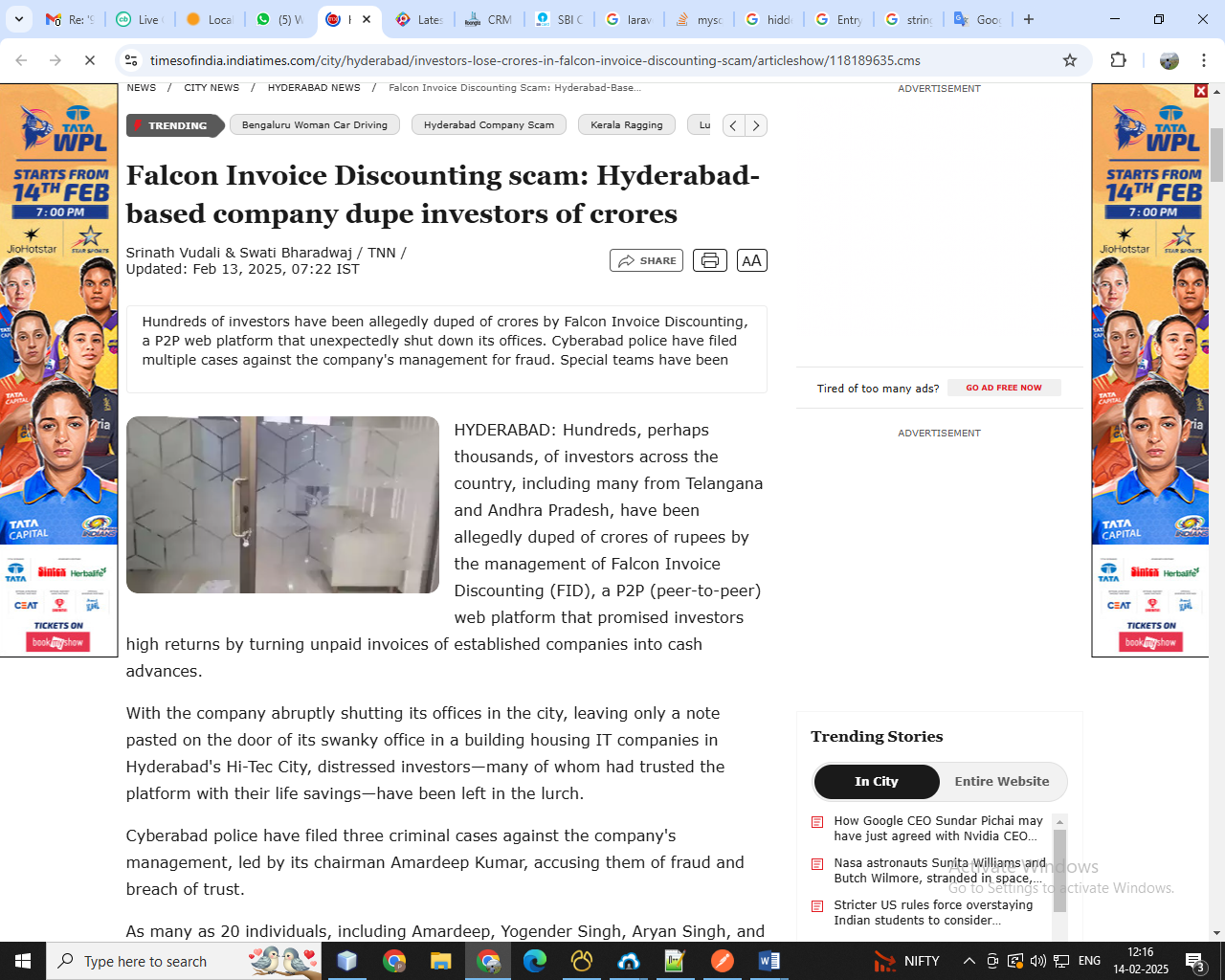Open the green notepad app in the taskbar

(675, 961)
